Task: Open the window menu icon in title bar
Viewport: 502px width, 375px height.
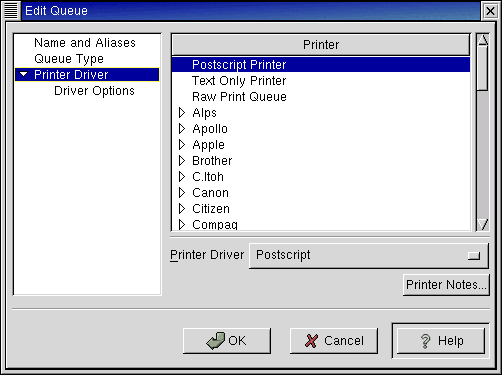Action: pyautogui.click(x=10, y=11)
